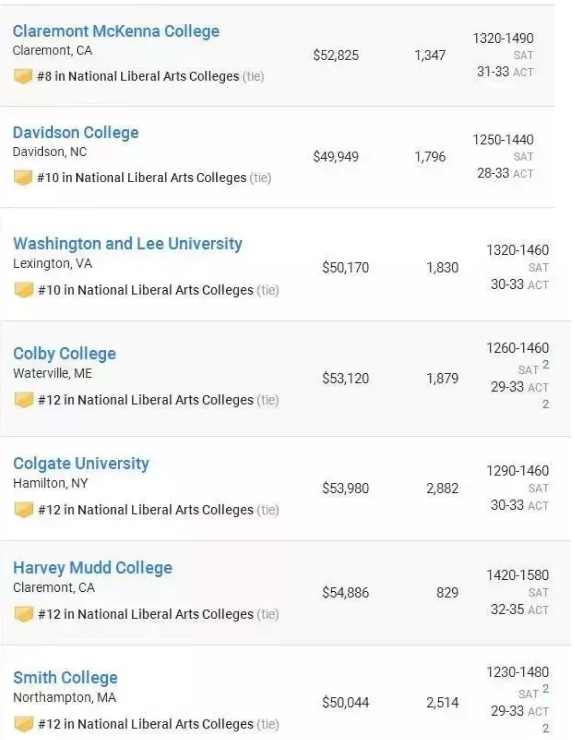Click footnote 2 next to Smith SAT
575x740 pixels.
[546, 689]
